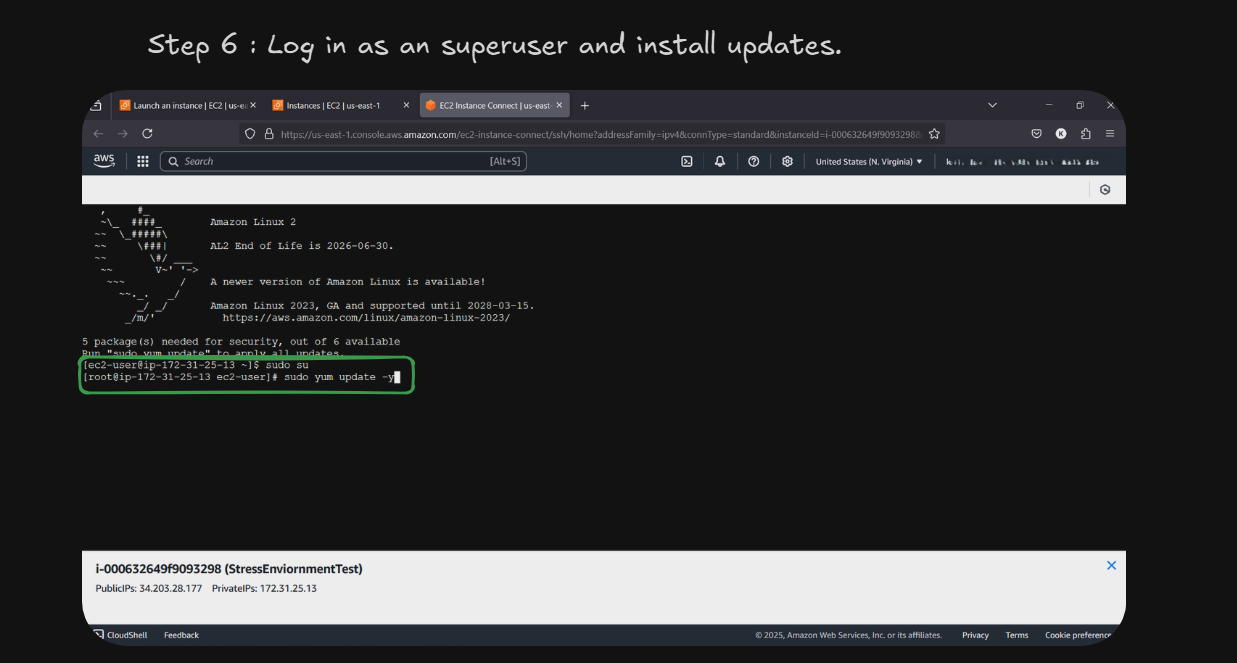Open Firefox extensions puzzle icon
This screenshot has height=663, width=1237.
1086,133
